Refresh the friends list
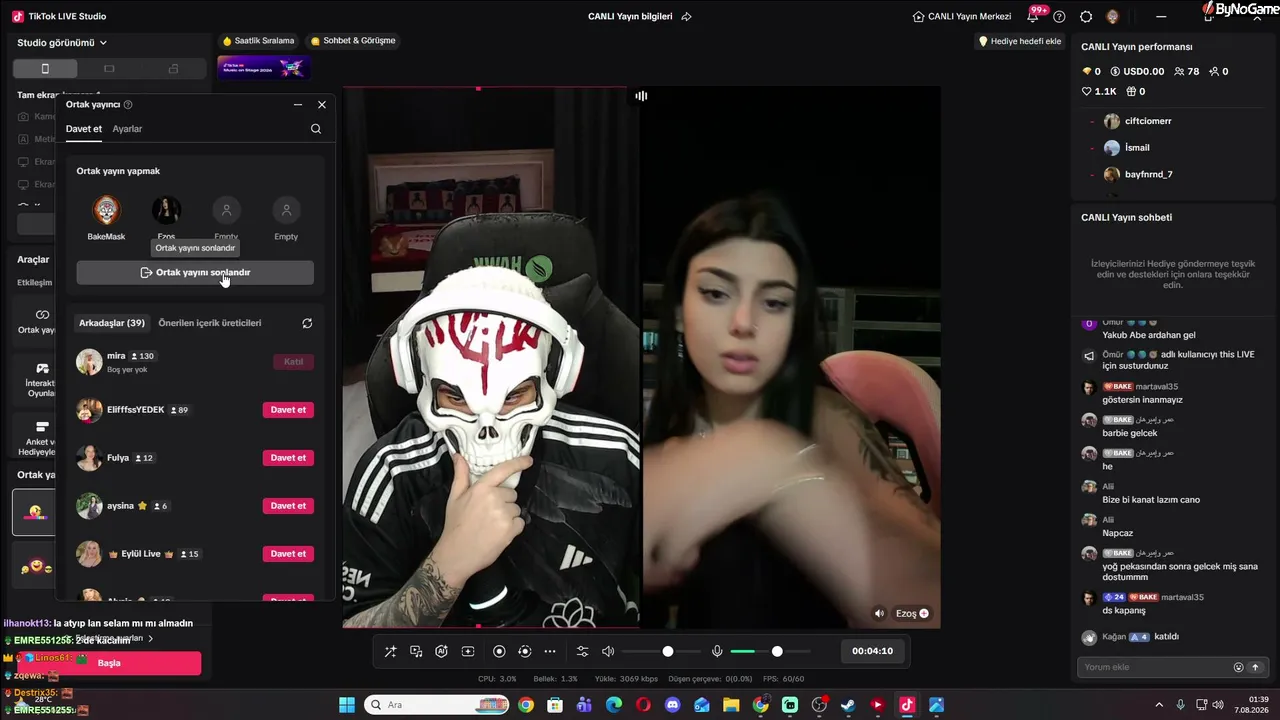1280x720 pixels. click(x=307, y=323)
